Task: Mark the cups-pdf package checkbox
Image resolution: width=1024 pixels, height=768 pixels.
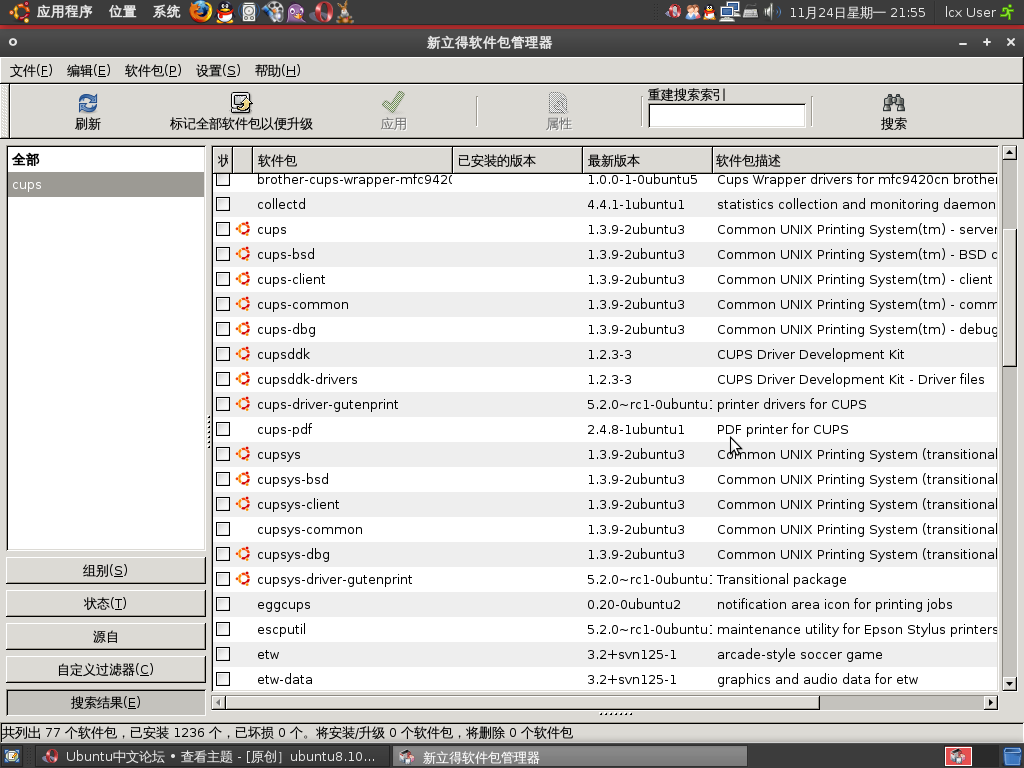Action: point(223,429)
